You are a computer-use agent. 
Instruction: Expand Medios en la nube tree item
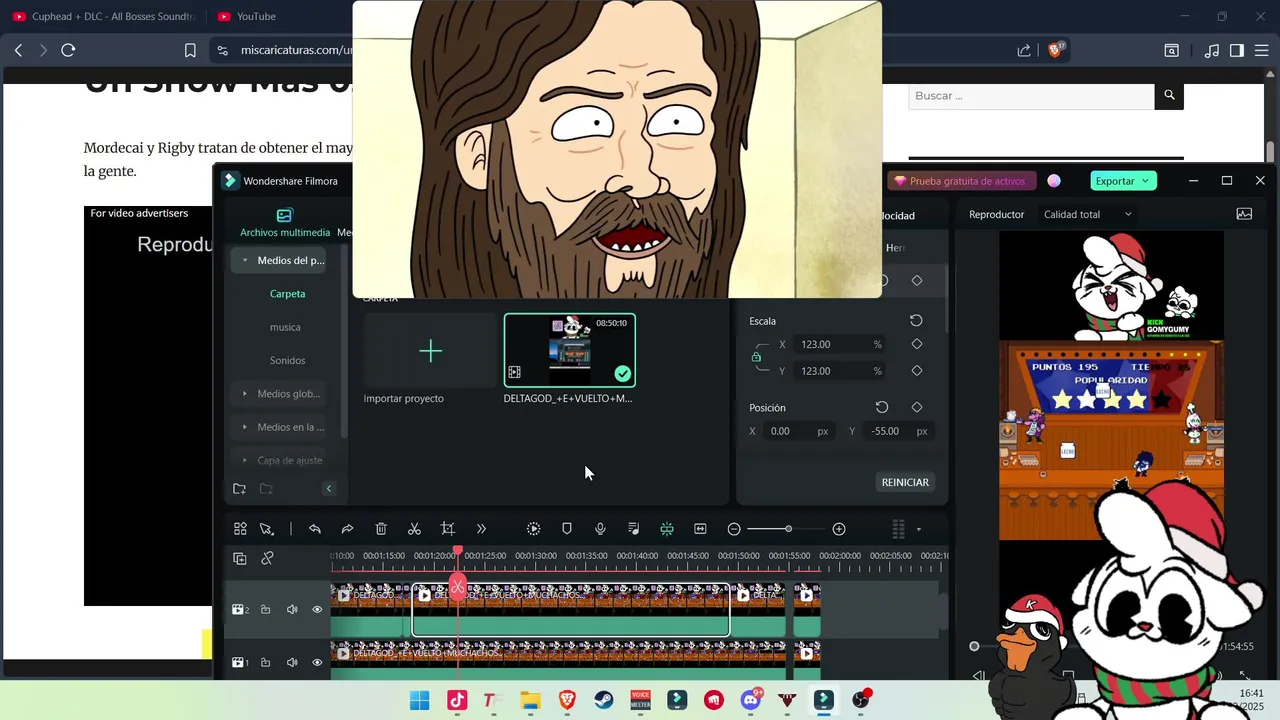[x=245, y=427]
